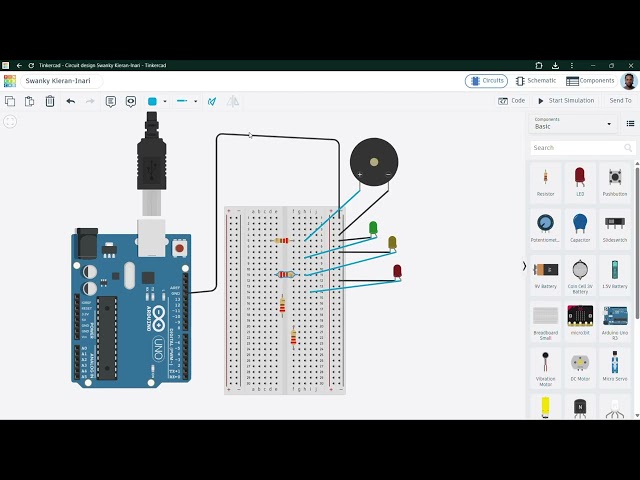Click the Arduino reset button
640x480 pixels.
pyautogui.click(x=180, y=248)
